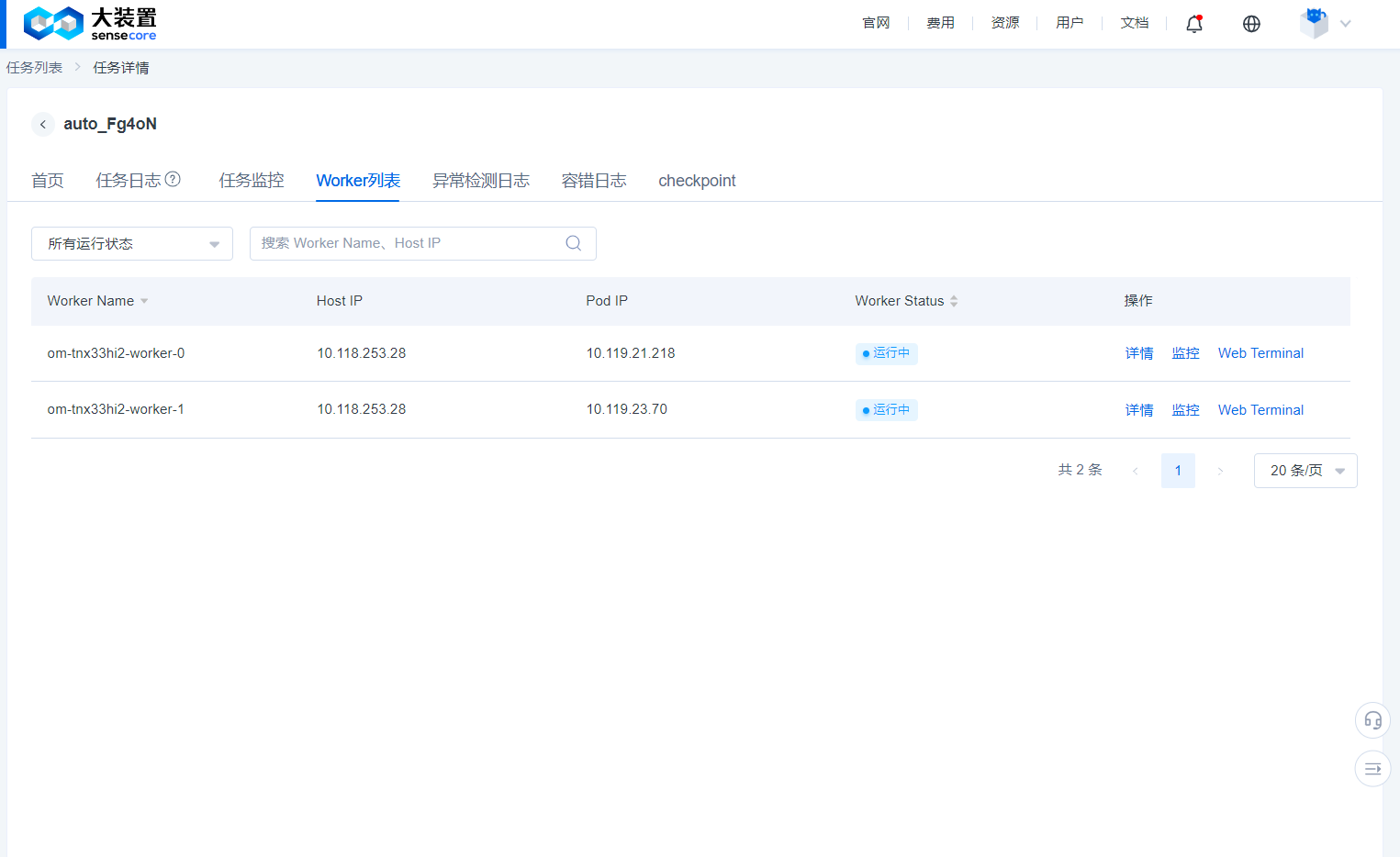Focus the Worker Name search field
The height and width of the screenshot is (857, 1400).
pos(409,243)
